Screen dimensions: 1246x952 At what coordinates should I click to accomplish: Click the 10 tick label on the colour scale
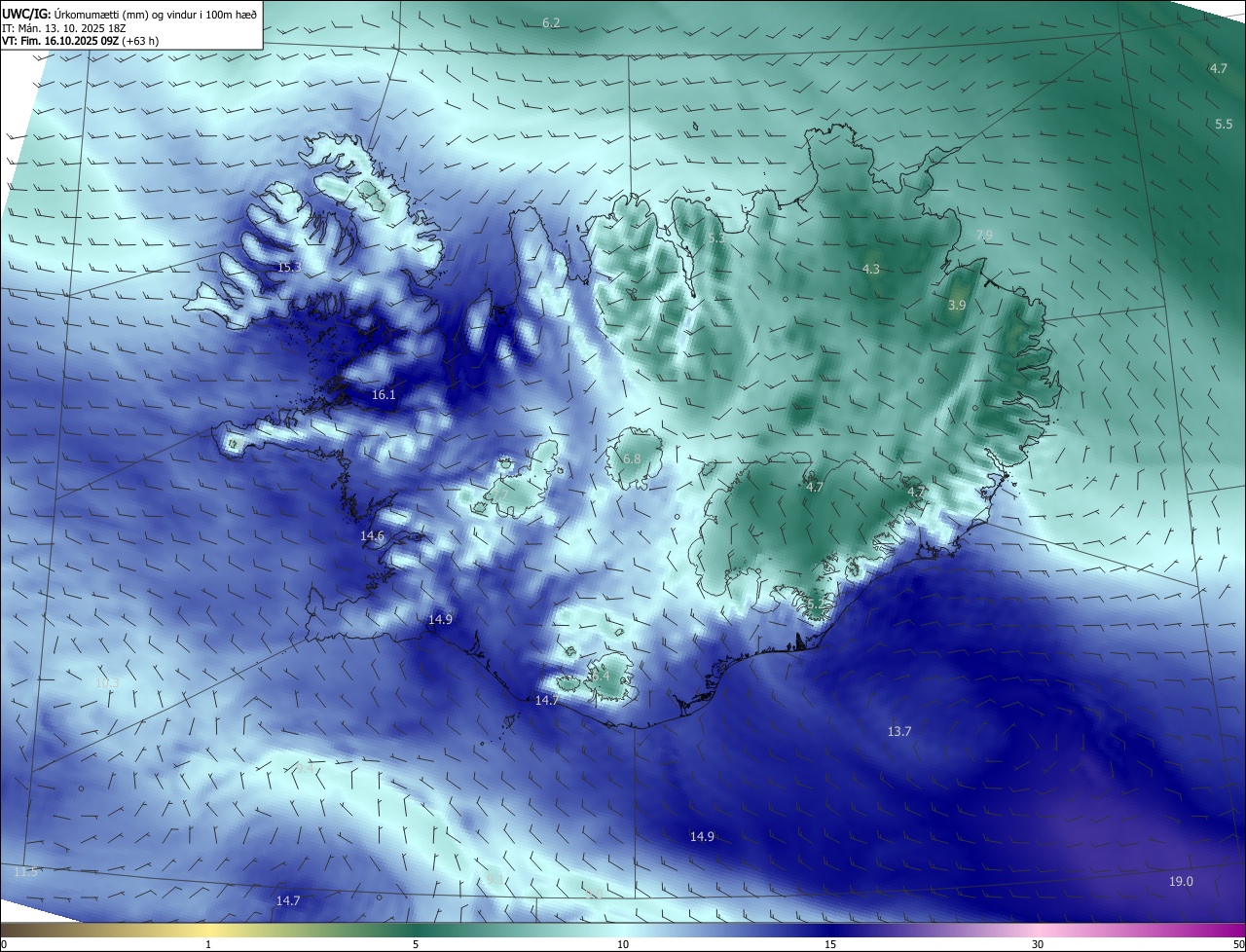pos(623,944)
